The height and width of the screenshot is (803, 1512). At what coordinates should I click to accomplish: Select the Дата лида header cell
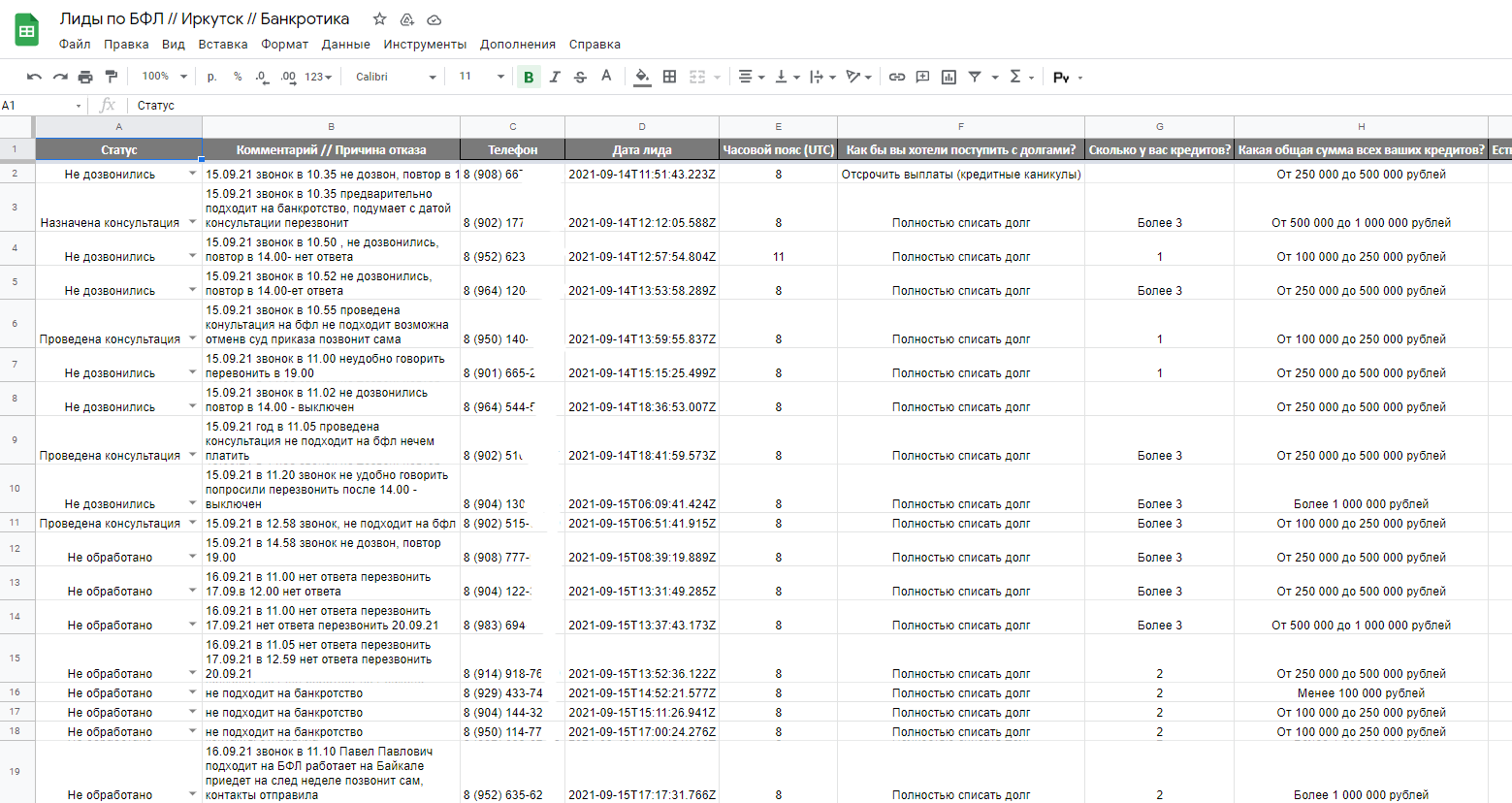642,149
